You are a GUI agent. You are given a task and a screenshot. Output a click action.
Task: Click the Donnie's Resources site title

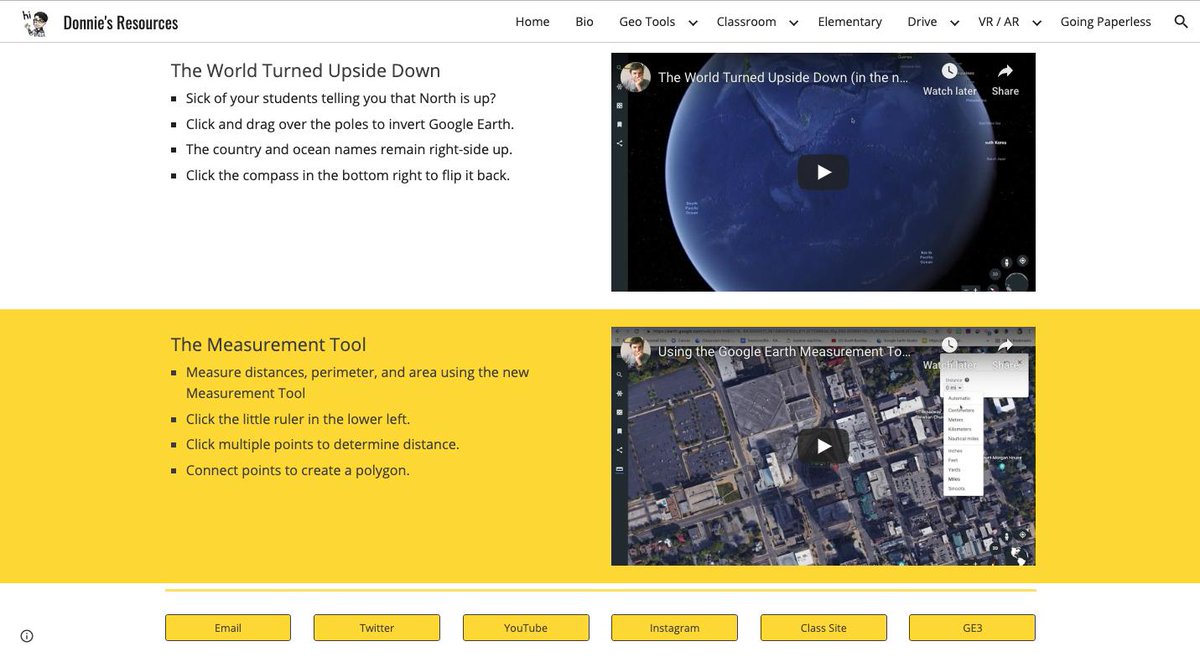click(120, 22)
